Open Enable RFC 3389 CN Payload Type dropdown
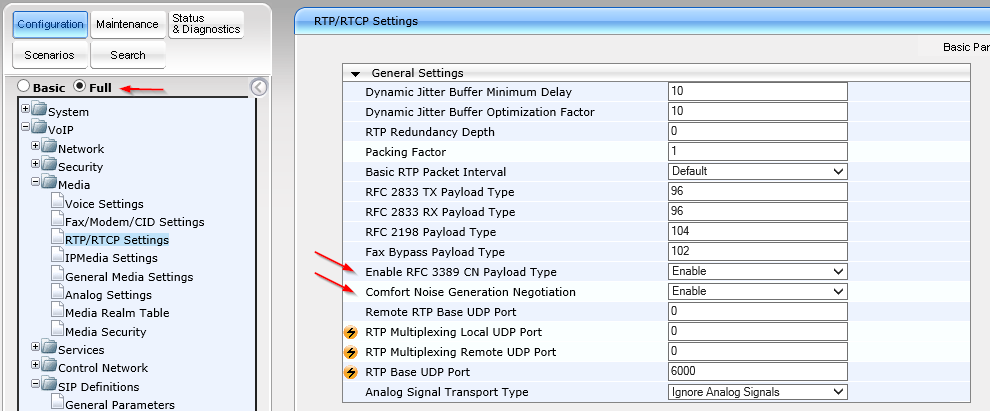The width and height of the screenshot is (990, 411). [x=758, y=271]
